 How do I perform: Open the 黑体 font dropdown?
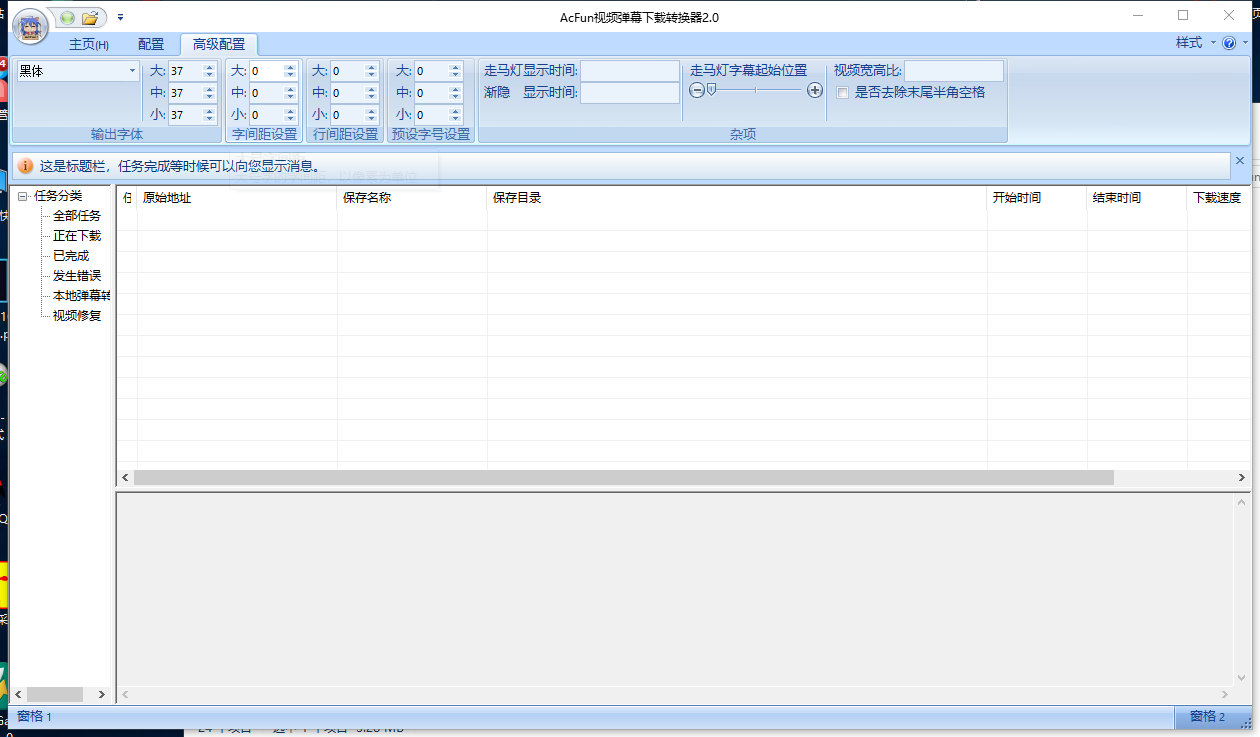[x=132, y=71]
